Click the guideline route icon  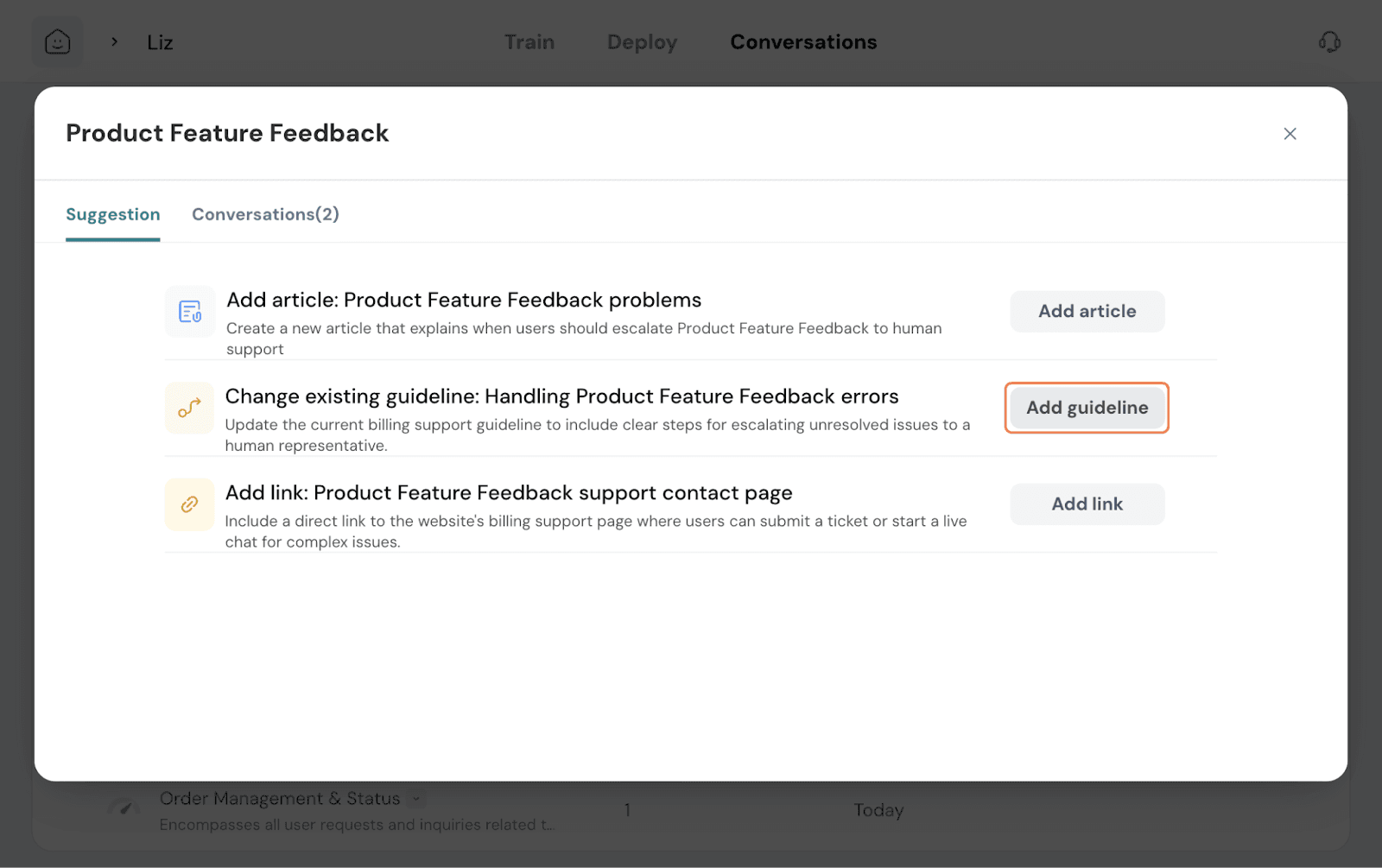189,408
